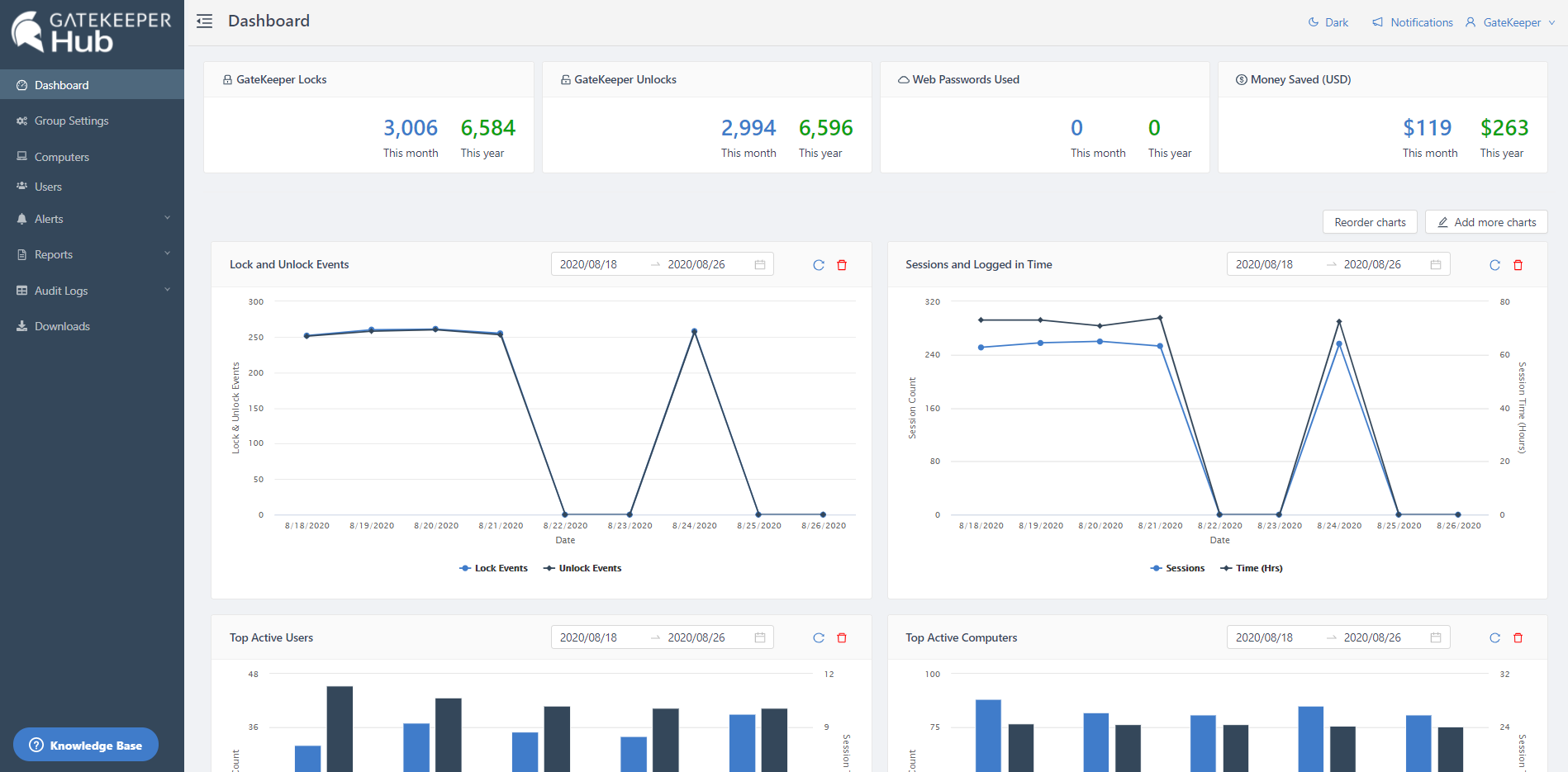Expand the Alerts submenu chevron
The width and height of the screenshot is (1568, 772).
coord(168,218)
